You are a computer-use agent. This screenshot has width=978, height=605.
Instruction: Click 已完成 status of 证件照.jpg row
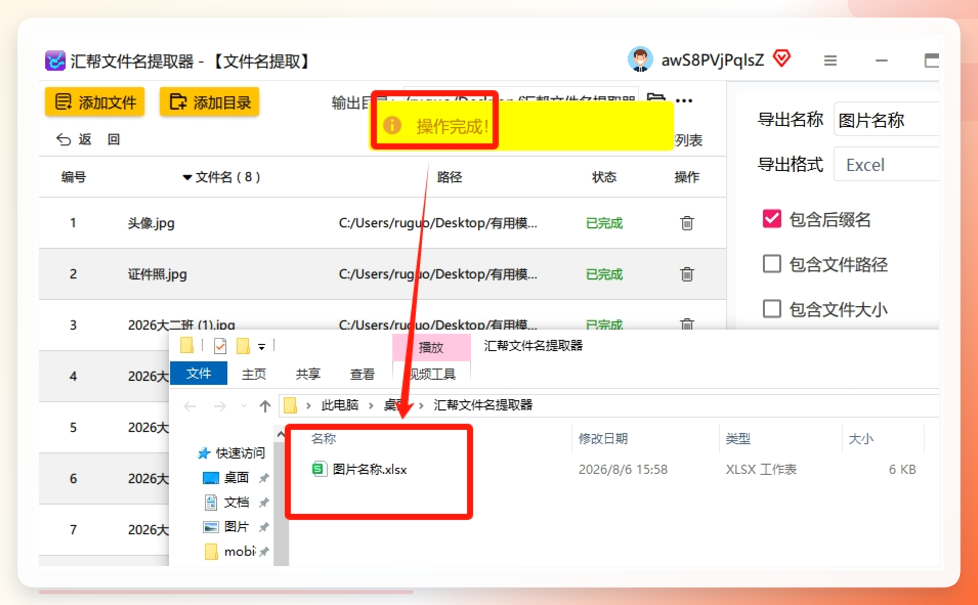pos(604,274)
